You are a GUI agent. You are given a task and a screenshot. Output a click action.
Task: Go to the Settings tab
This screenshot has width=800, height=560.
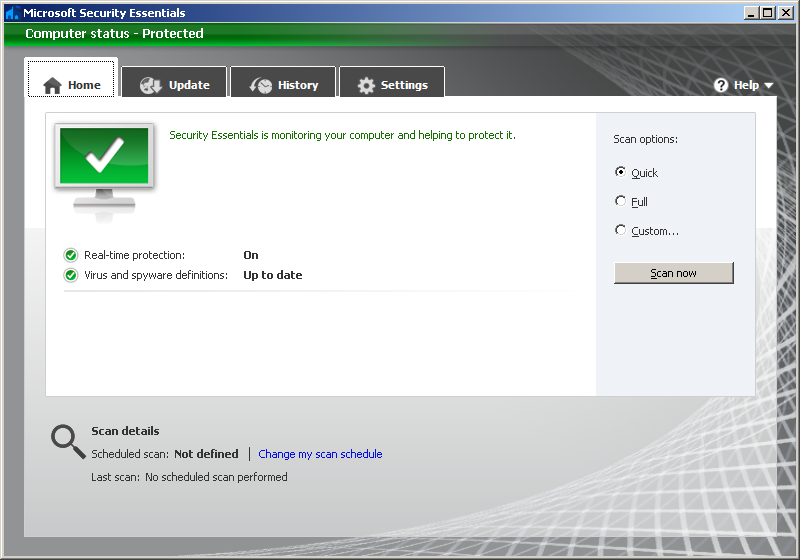[x=392, y=85]
